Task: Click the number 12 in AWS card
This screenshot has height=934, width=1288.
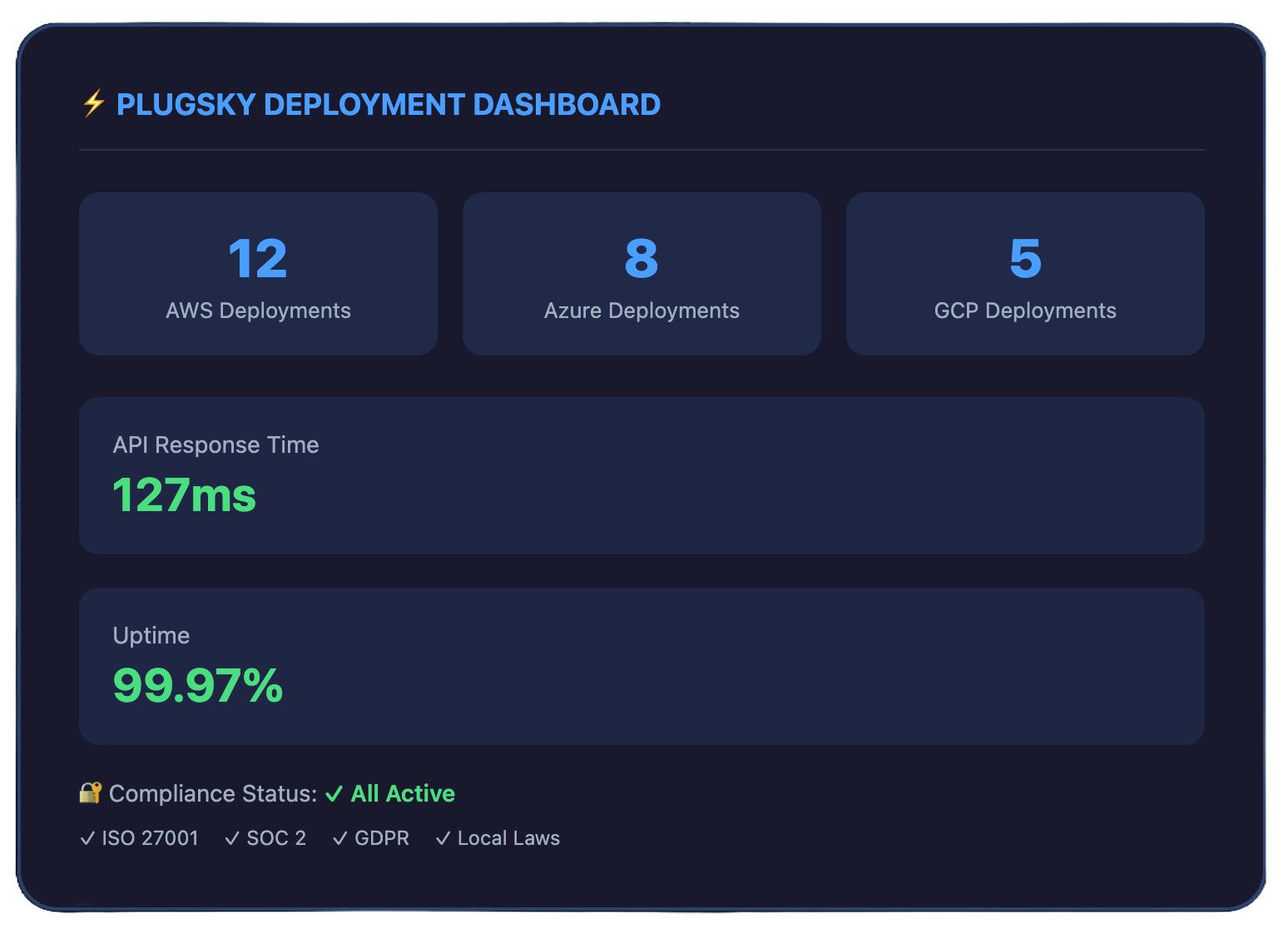Action: [x=258, y=259]
